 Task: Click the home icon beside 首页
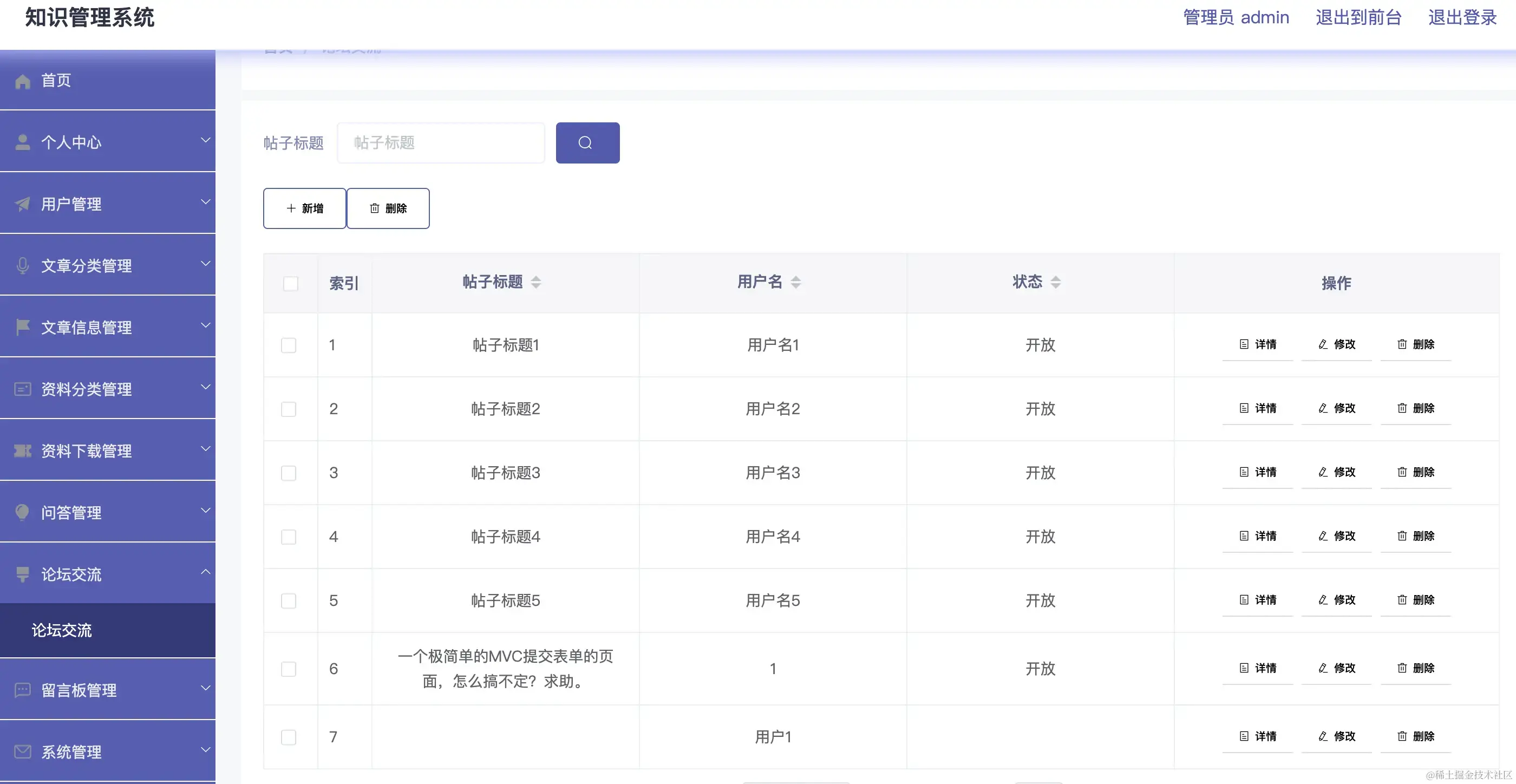(x=22, y=81)
